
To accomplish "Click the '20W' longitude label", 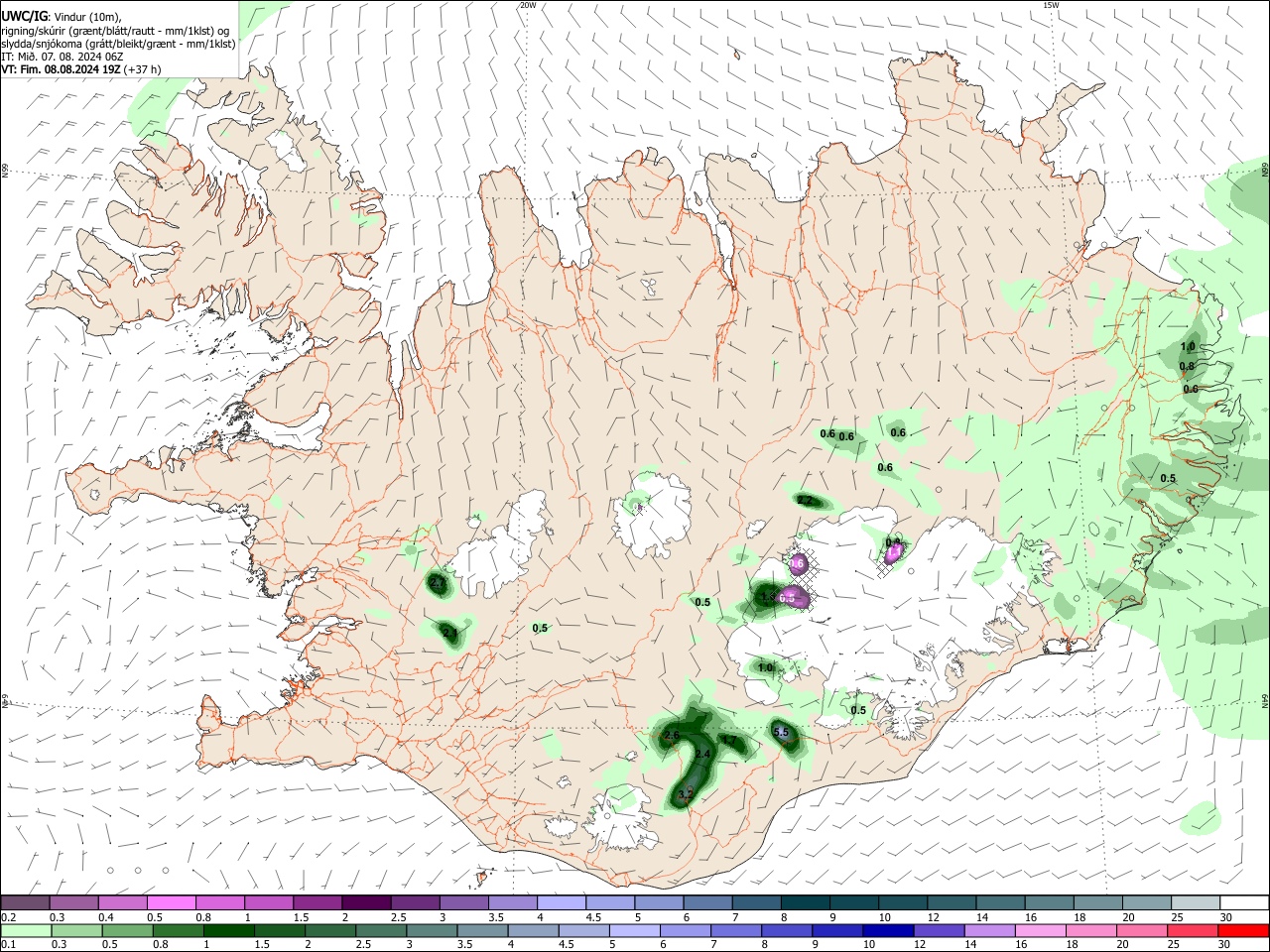I will point(528,5).
